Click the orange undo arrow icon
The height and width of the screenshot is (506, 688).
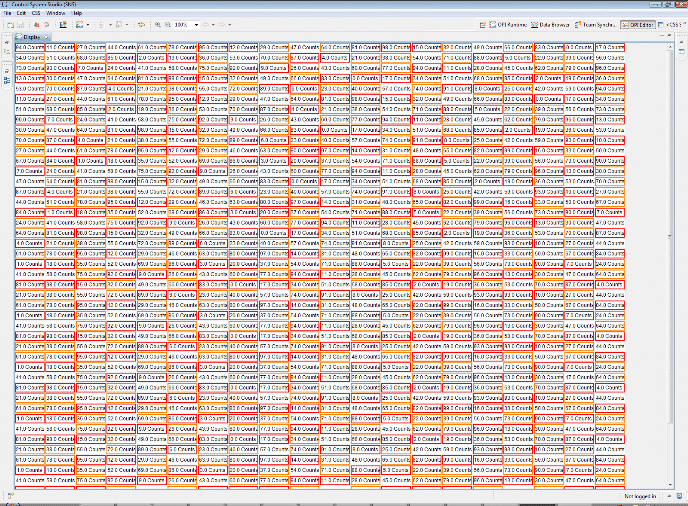[141, 24]
